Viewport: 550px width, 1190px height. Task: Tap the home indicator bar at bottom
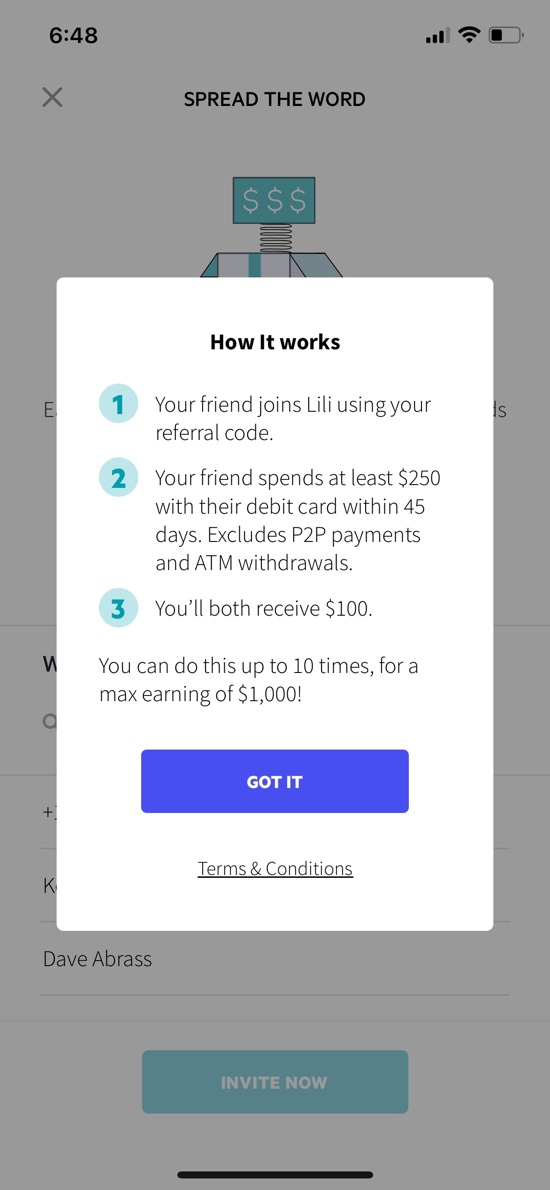pos(275,1175)
